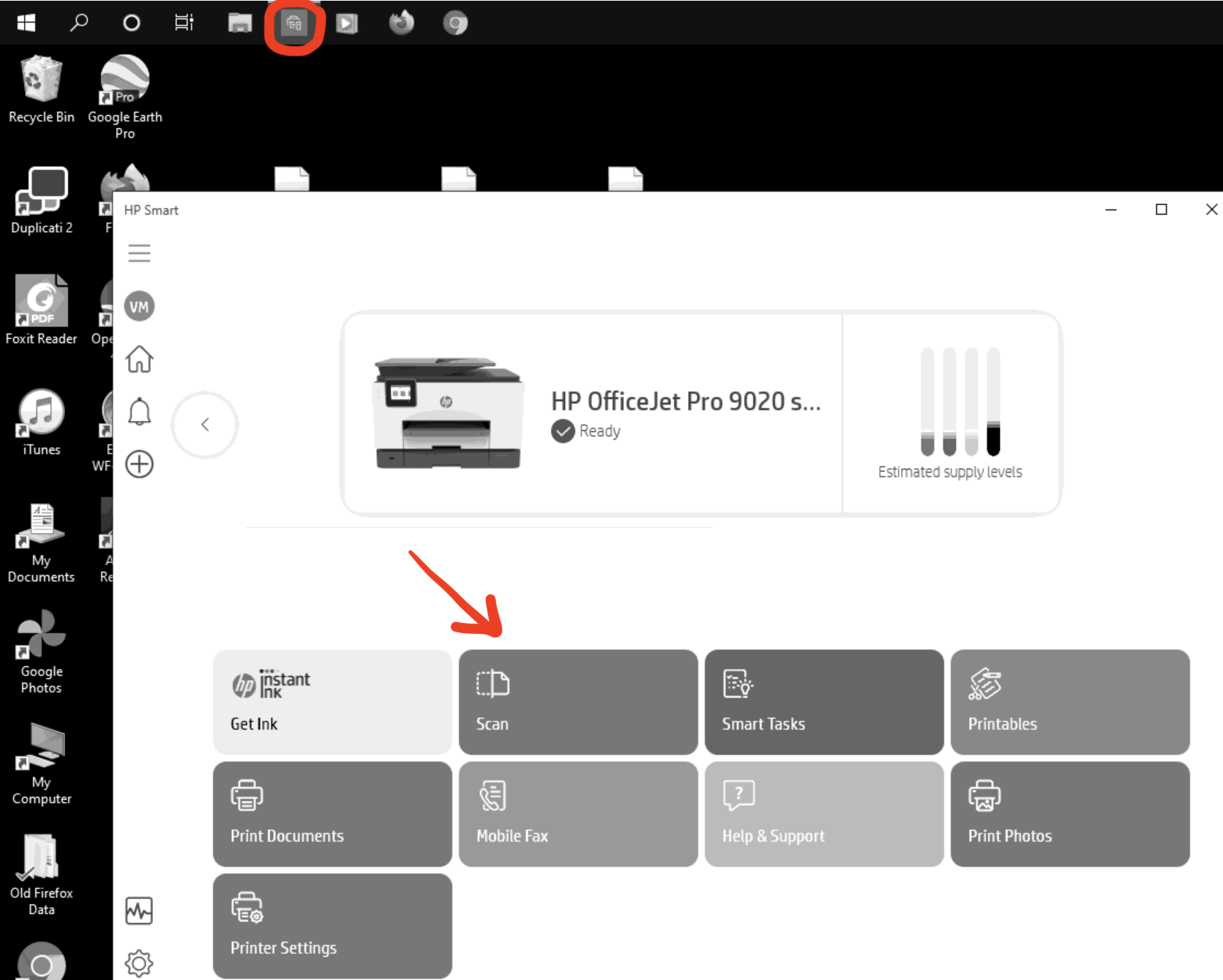Open the Help & Support tile
This screenshot has height=980, width=1223.
[823, 813]
